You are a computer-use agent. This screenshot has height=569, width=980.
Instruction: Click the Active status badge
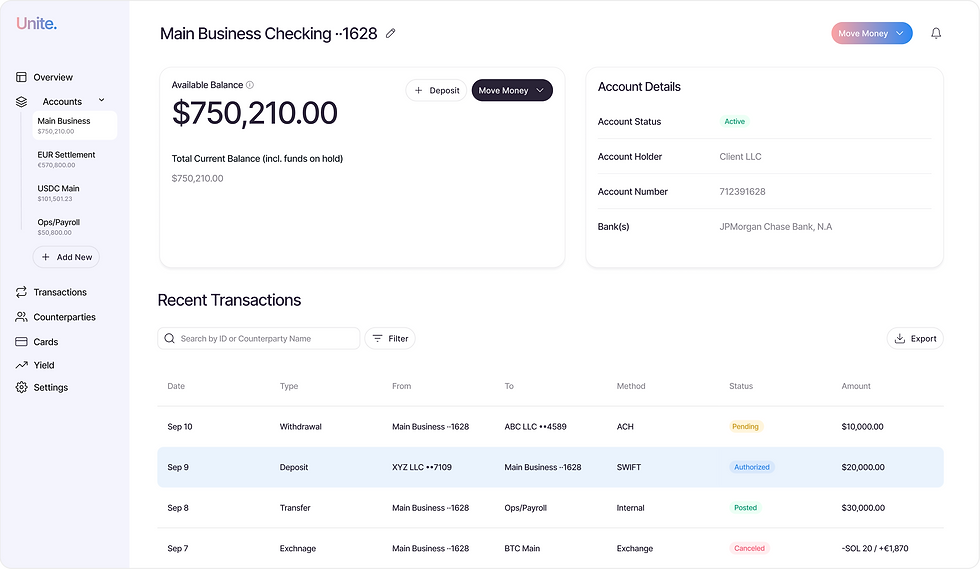[734, 121]
